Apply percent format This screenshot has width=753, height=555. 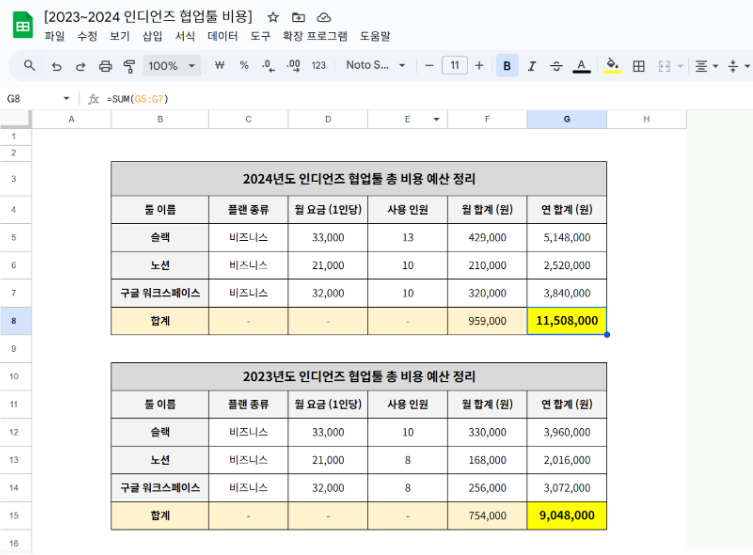(244, 65)
